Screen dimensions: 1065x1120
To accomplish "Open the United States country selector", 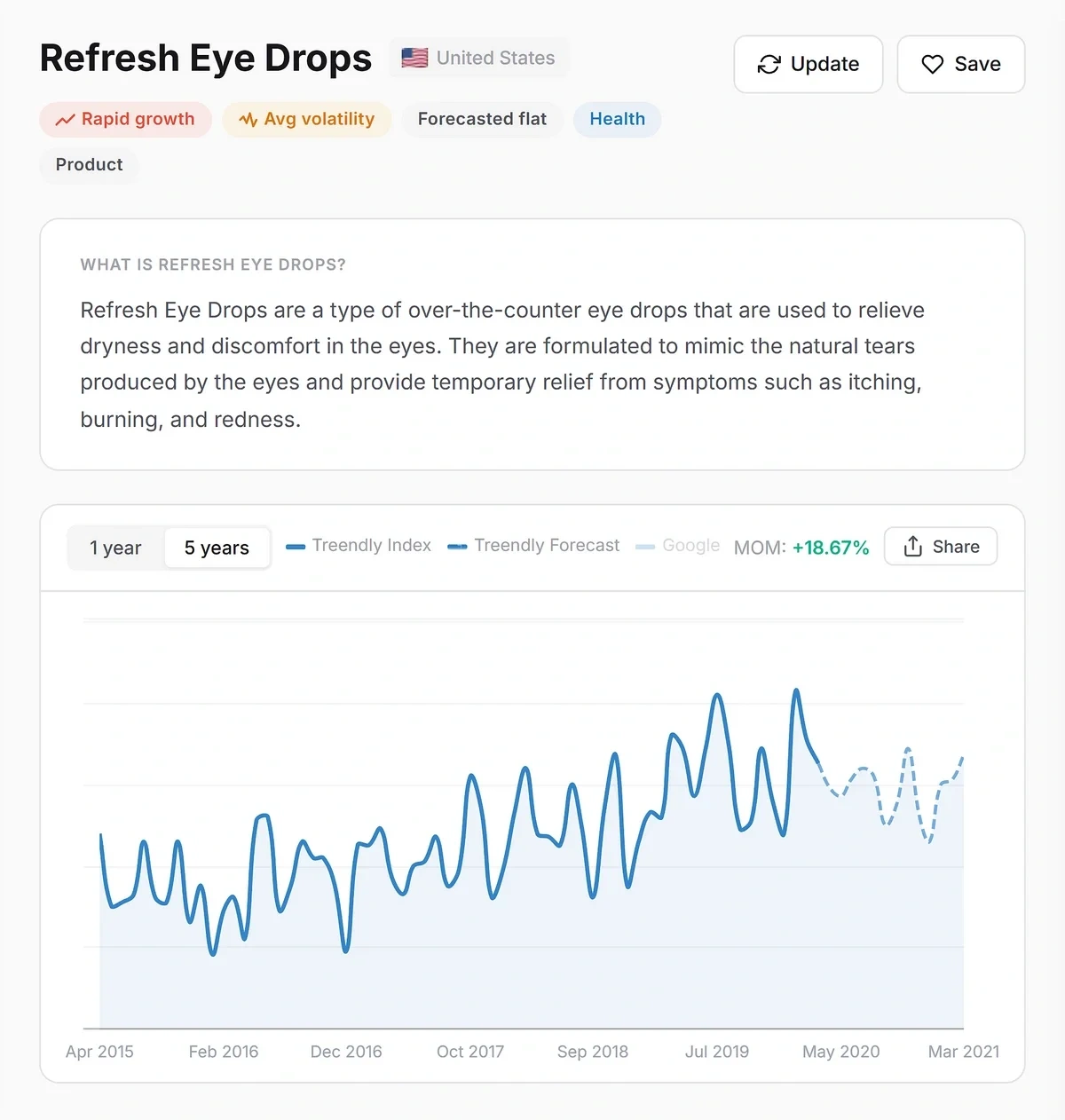I will pos(478,58).
